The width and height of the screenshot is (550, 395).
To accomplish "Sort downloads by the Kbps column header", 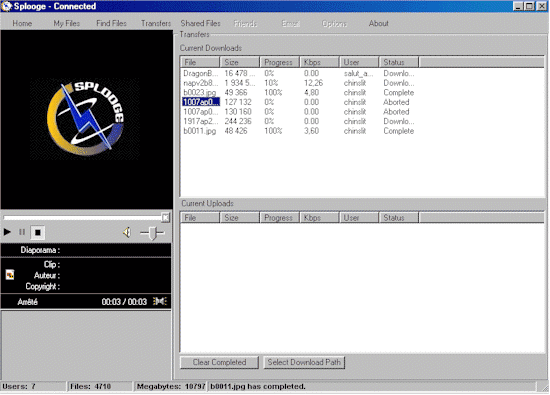I will pos(319,62).
